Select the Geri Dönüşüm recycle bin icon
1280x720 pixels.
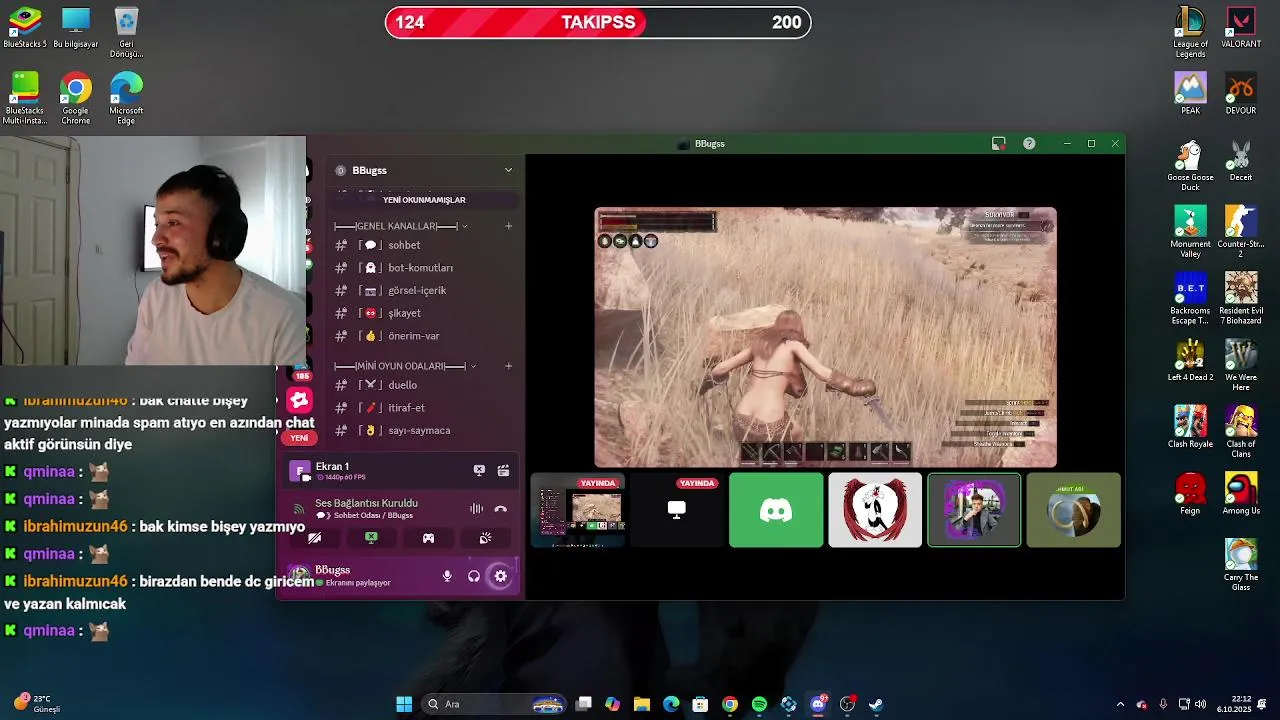pyautogui.click(x=126, y=32)
